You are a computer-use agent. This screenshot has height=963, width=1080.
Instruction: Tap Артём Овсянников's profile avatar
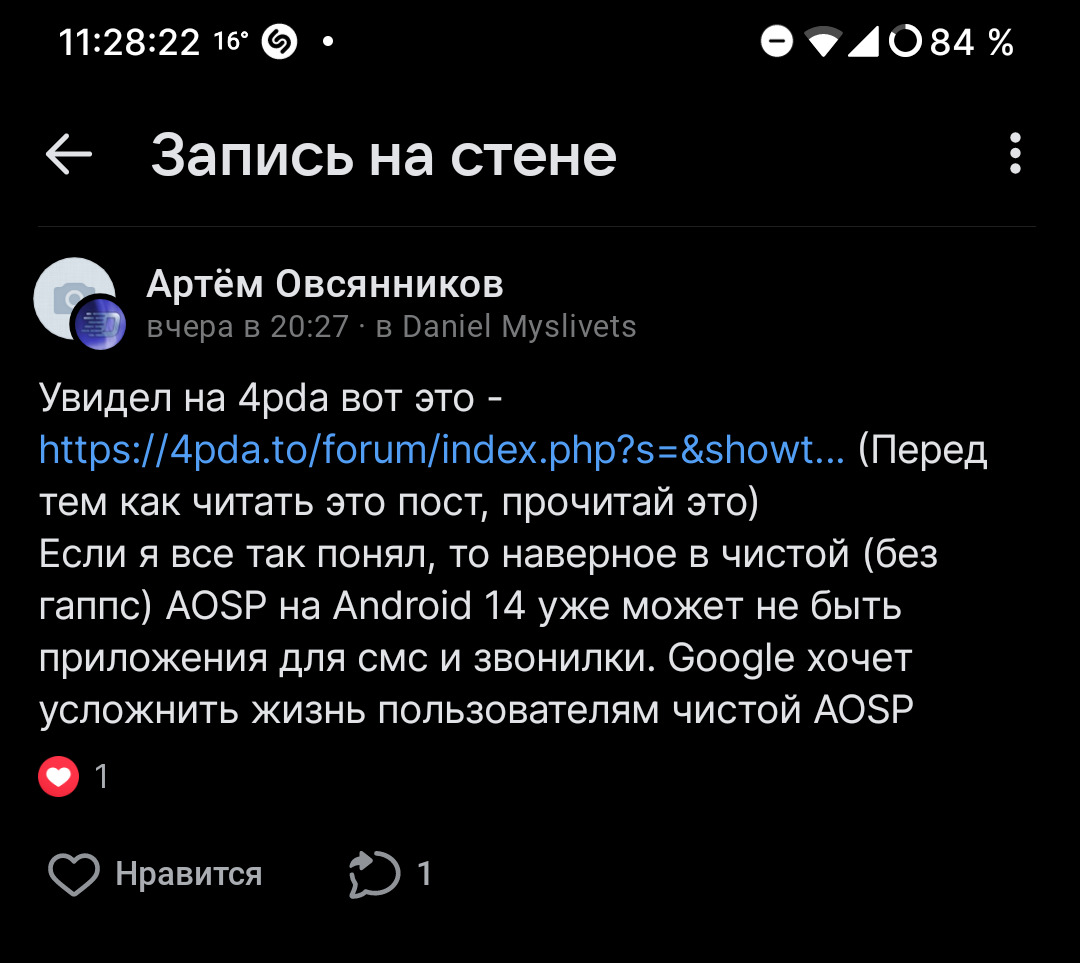tap(70, 295)
